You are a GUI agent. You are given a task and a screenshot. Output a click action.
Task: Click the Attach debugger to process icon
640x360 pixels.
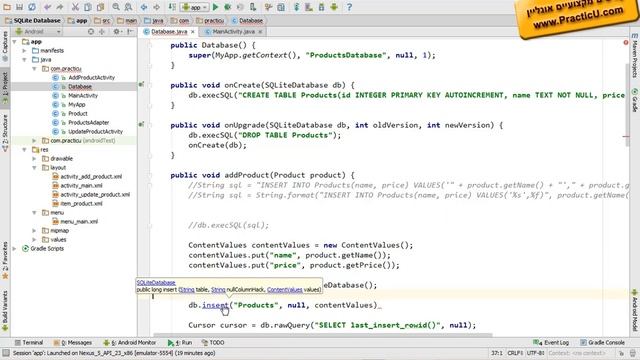[253, 7]
